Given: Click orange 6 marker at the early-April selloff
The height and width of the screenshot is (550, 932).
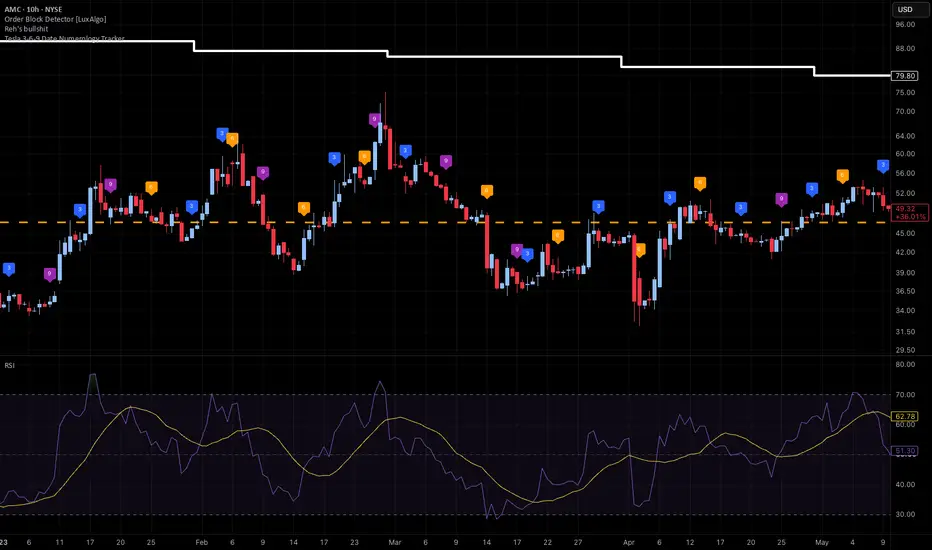Looking at the screenshot, I should click(640, 250).
